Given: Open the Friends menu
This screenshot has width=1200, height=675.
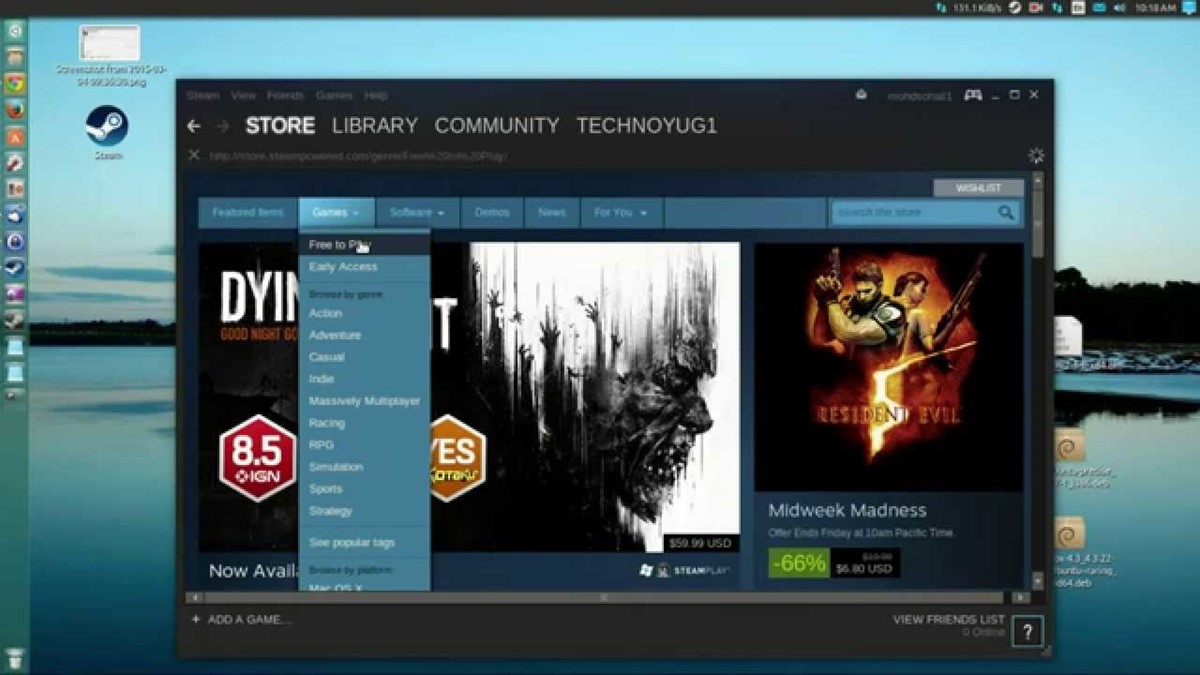Looking at the screenshot, I should (x=285, y=96).
